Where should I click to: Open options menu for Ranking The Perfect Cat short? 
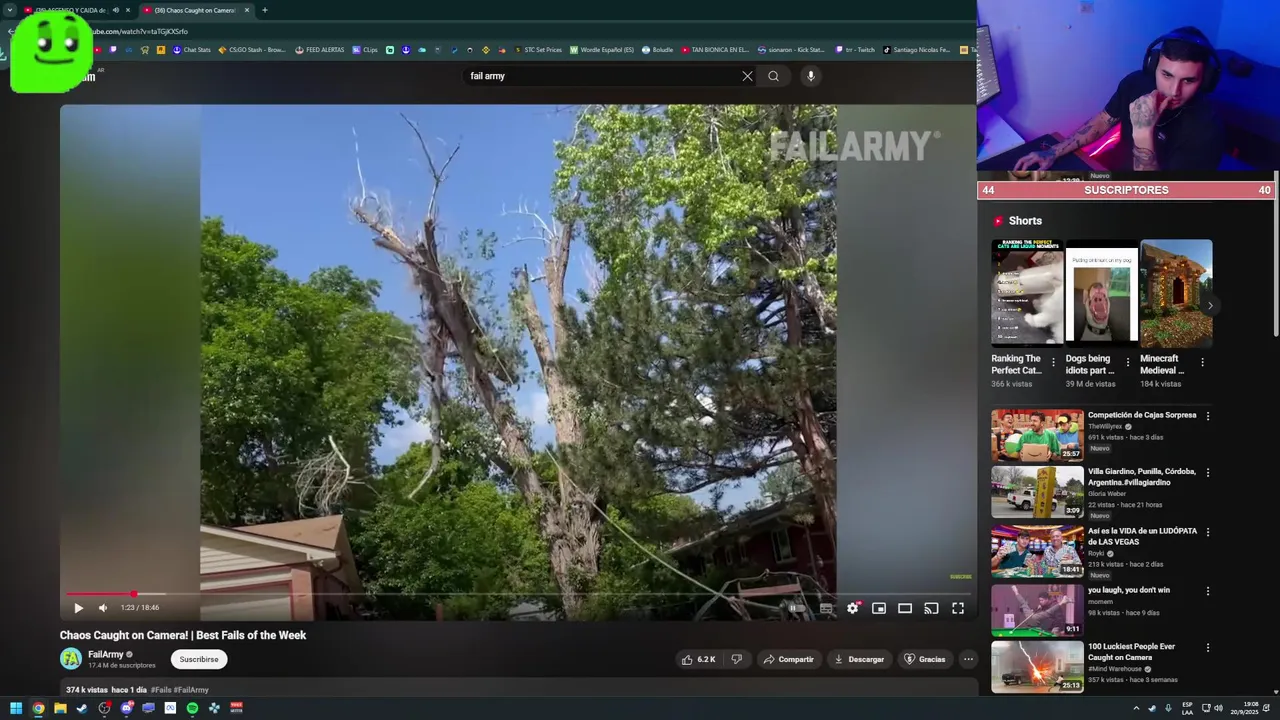[1053, 362]
